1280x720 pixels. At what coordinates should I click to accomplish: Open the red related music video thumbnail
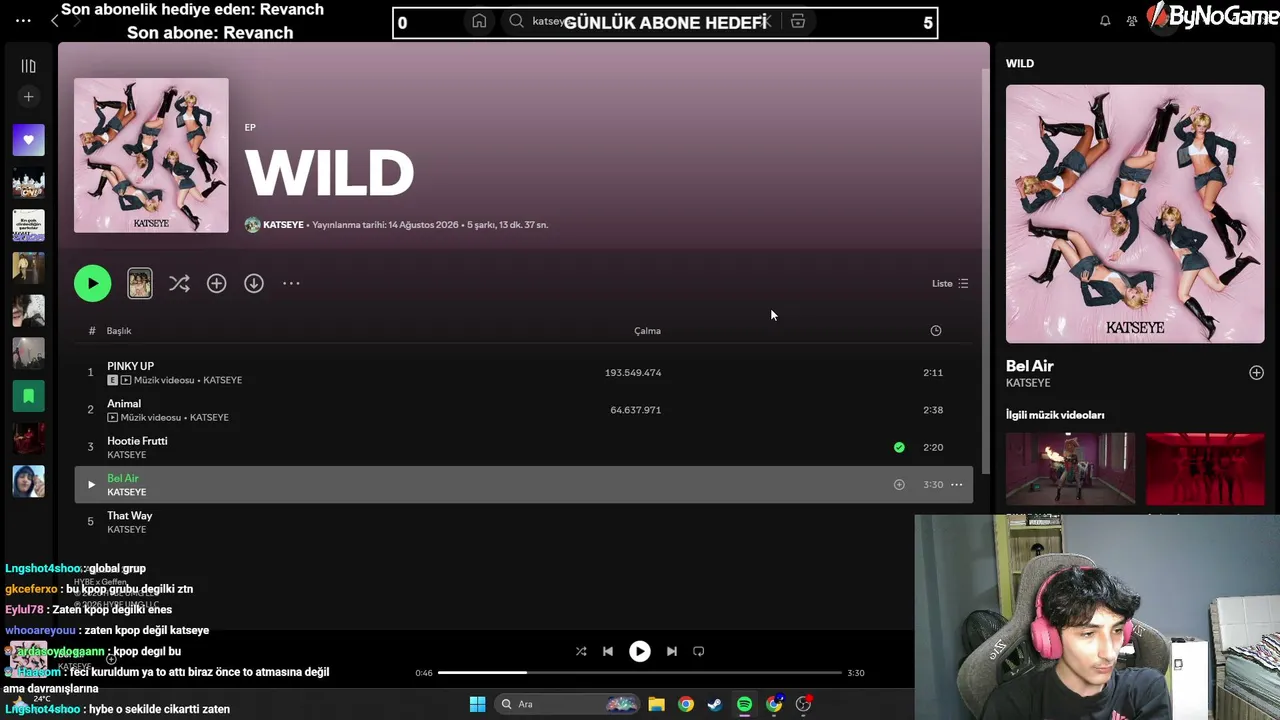1205,469
